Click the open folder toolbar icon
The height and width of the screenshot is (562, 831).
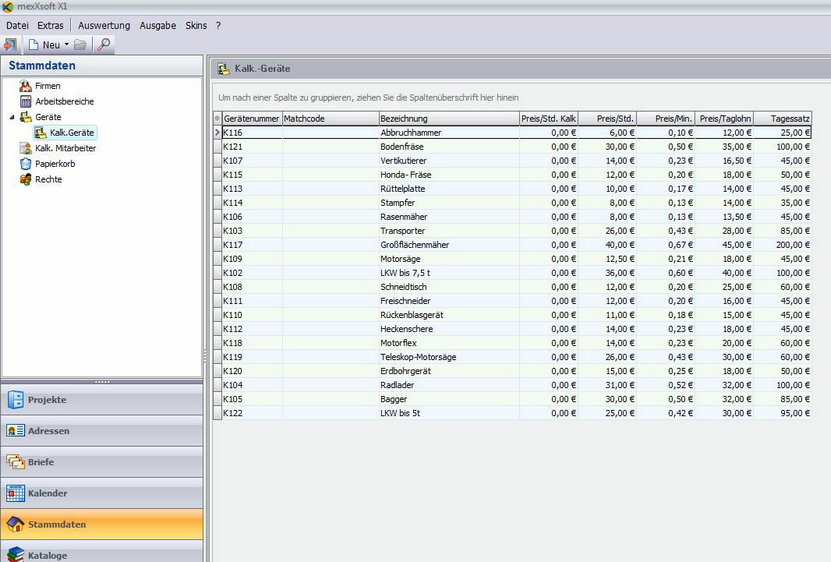point(80,45)
